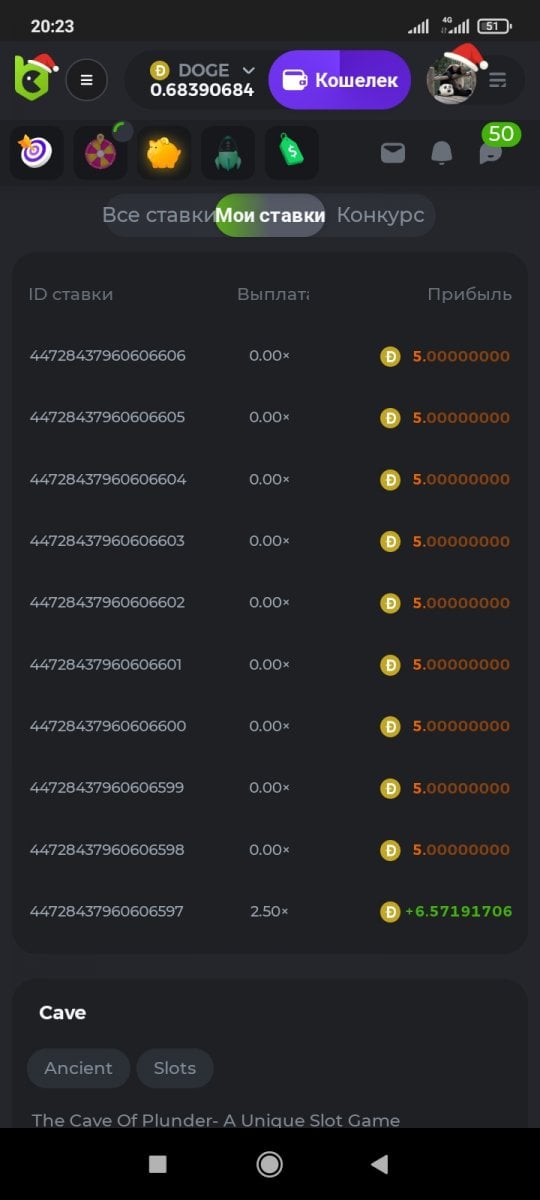The height and width of the screenshot is (1200, 540).
Task: Open the notifications bell icon
Action: (441, 153)
